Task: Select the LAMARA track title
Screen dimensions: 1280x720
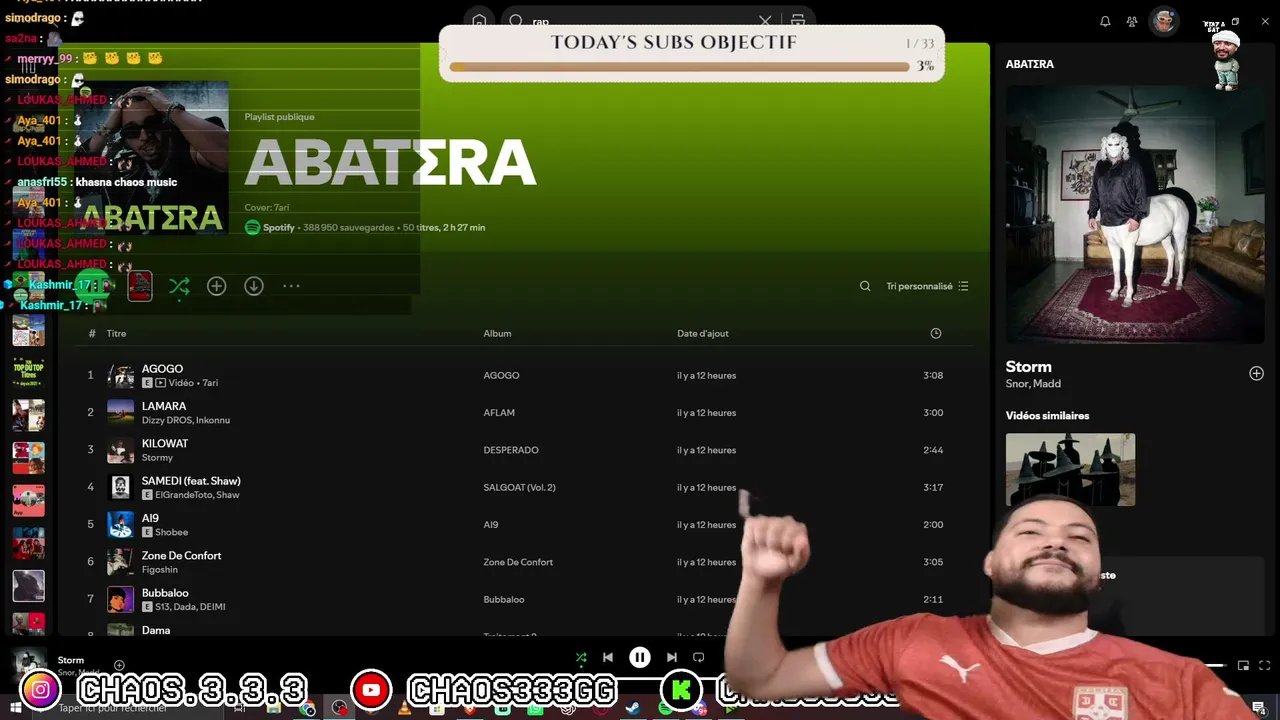Action: [164, 406]
